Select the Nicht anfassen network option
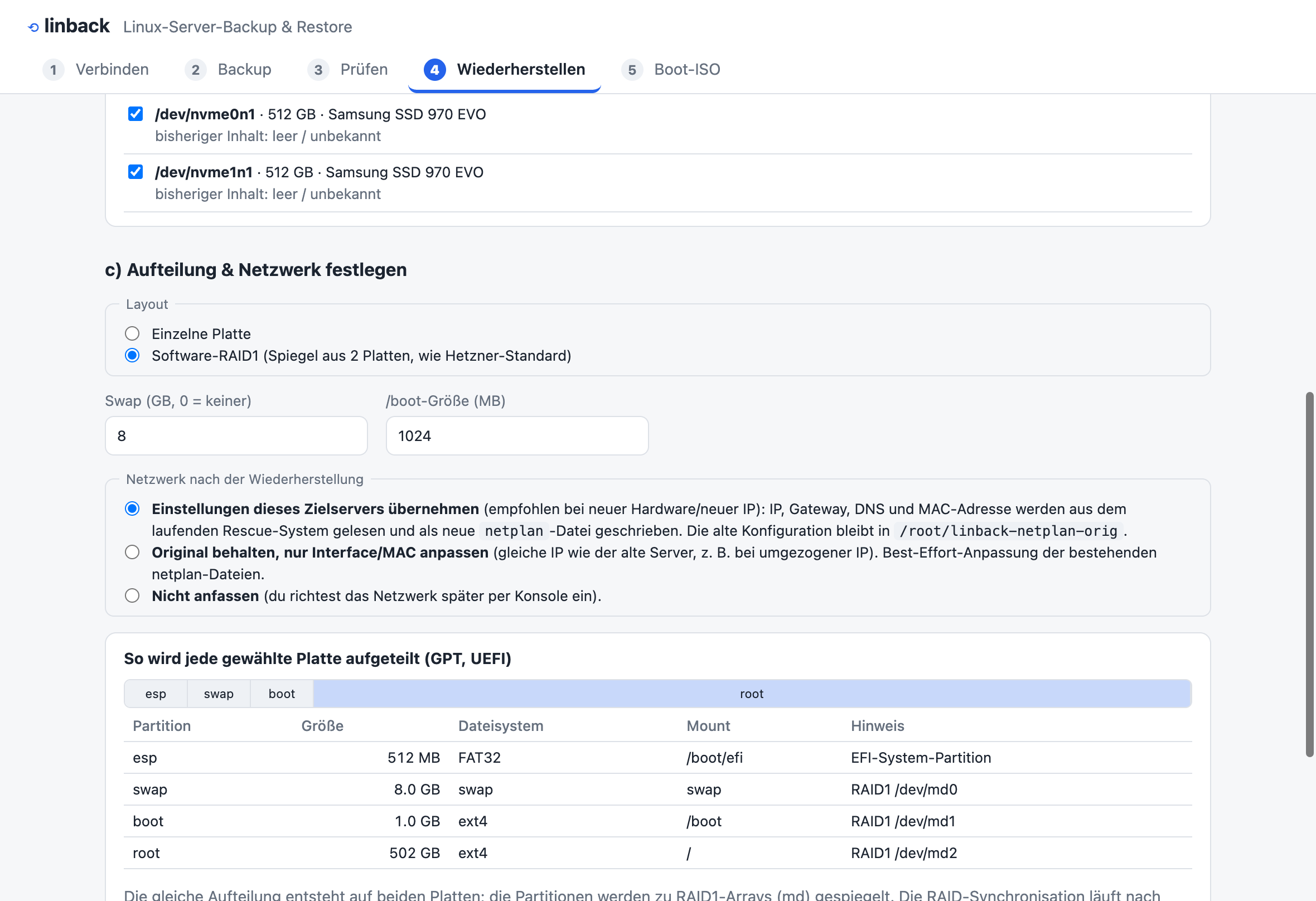 (x=132, y=596)
